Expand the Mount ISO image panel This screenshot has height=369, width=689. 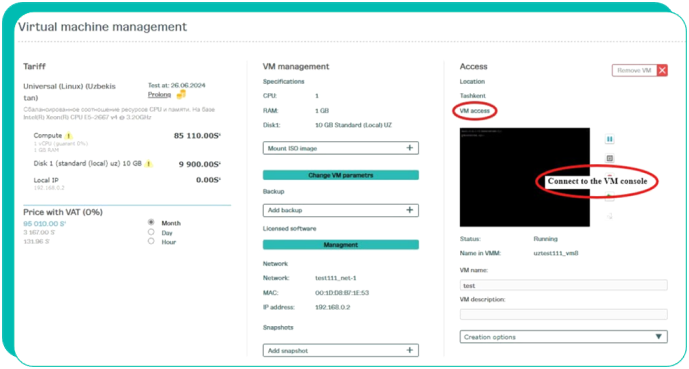(341, 148)
